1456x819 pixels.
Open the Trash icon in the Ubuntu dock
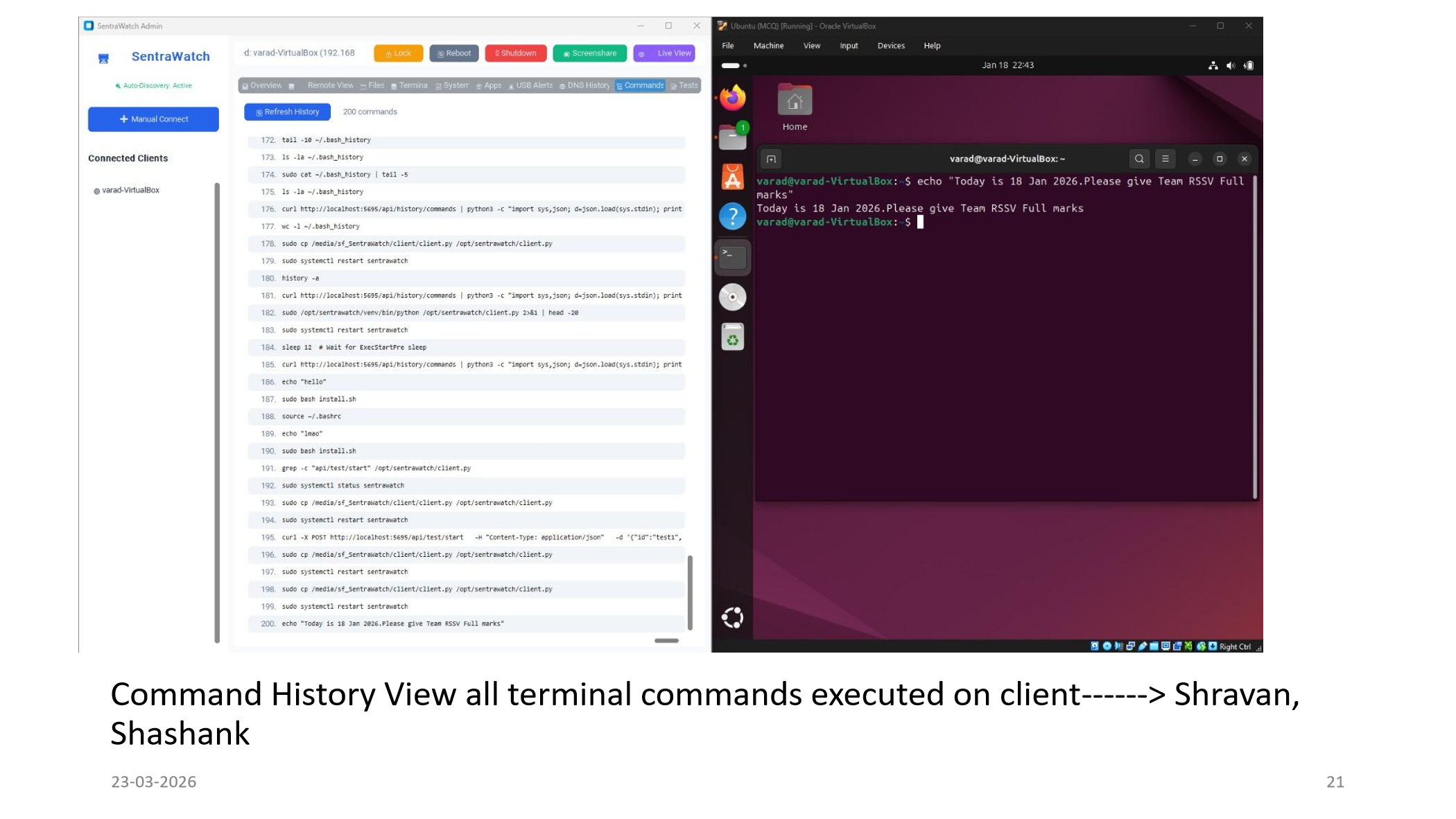point(732,338)
